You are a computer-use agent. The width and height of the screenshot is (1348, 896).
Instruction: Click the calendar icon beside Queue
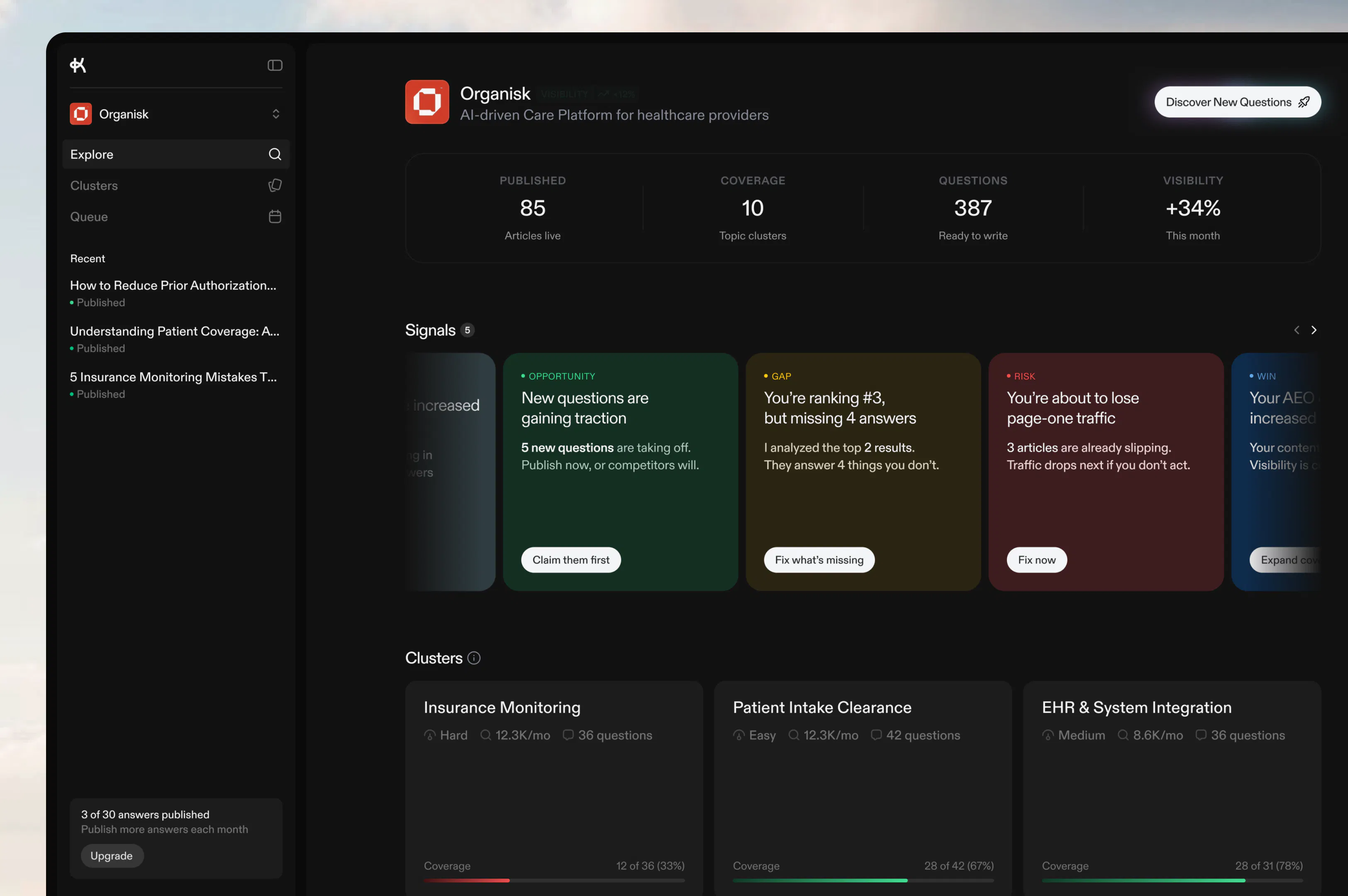click(275, 217)
